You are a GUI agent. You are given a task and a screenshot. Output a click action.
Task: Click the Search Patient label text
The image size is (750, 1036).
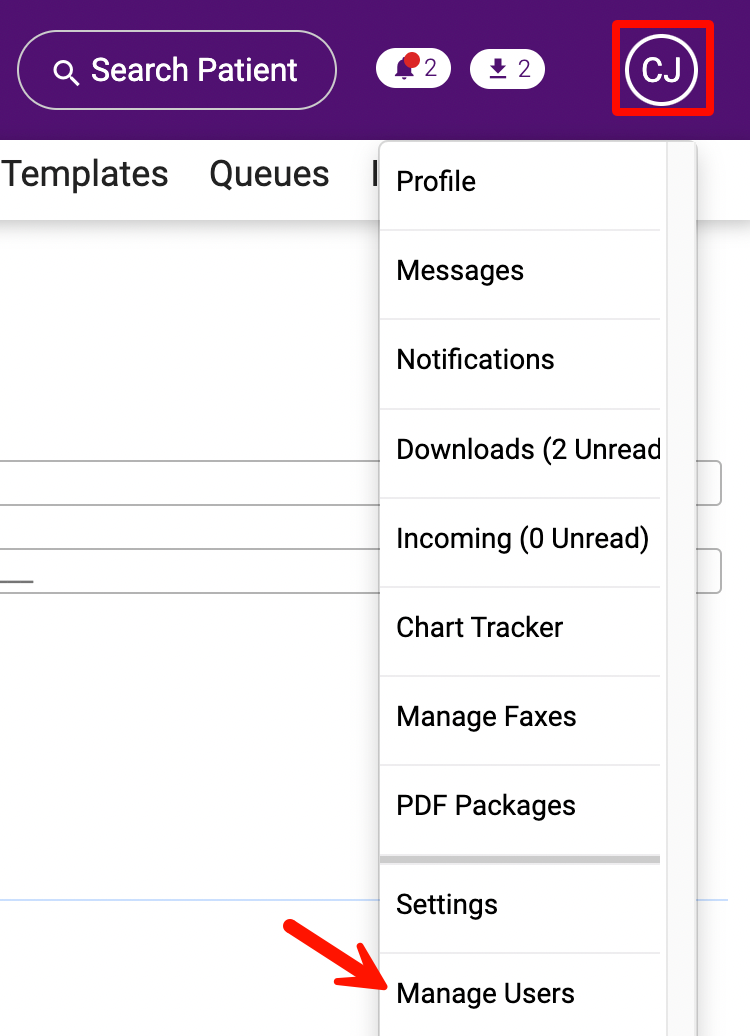tap(194, 70)
